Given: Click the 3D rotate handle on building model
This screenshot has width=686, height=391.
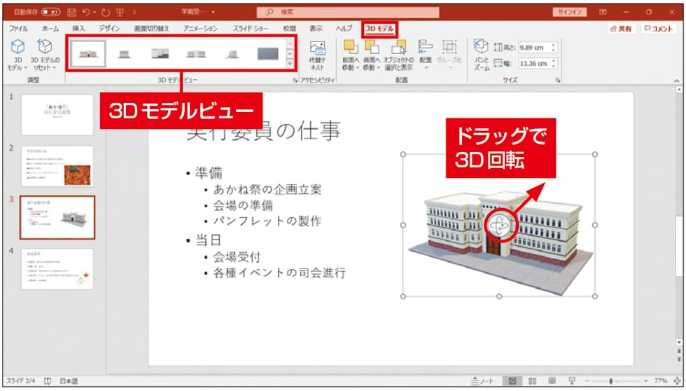Looking at the screenshot, I should coord(500,226).
